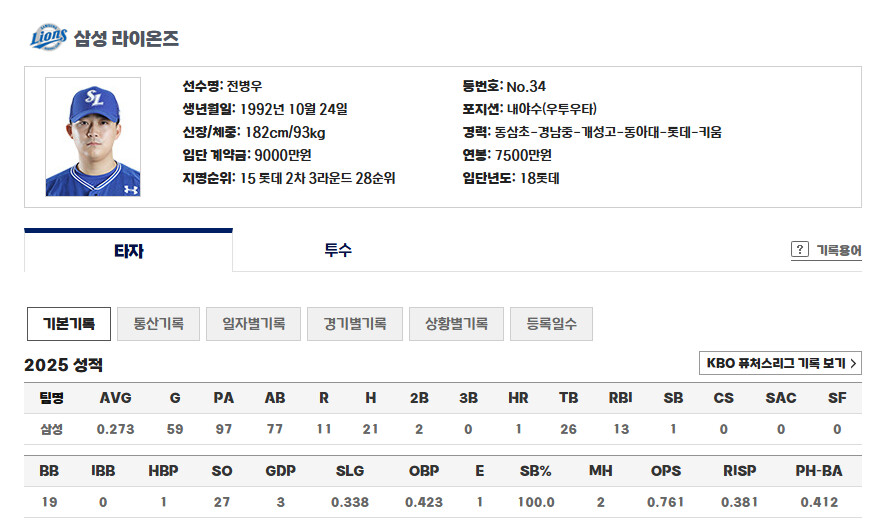Click the question mark glossary icon
This screenshot has width=876, height=531.
[799, 249]
